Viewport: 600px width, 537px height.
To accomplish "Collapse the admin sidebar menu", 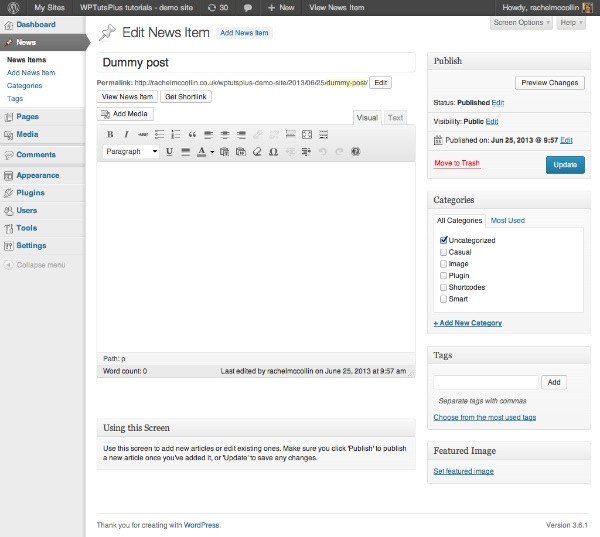I will [35, 265].
